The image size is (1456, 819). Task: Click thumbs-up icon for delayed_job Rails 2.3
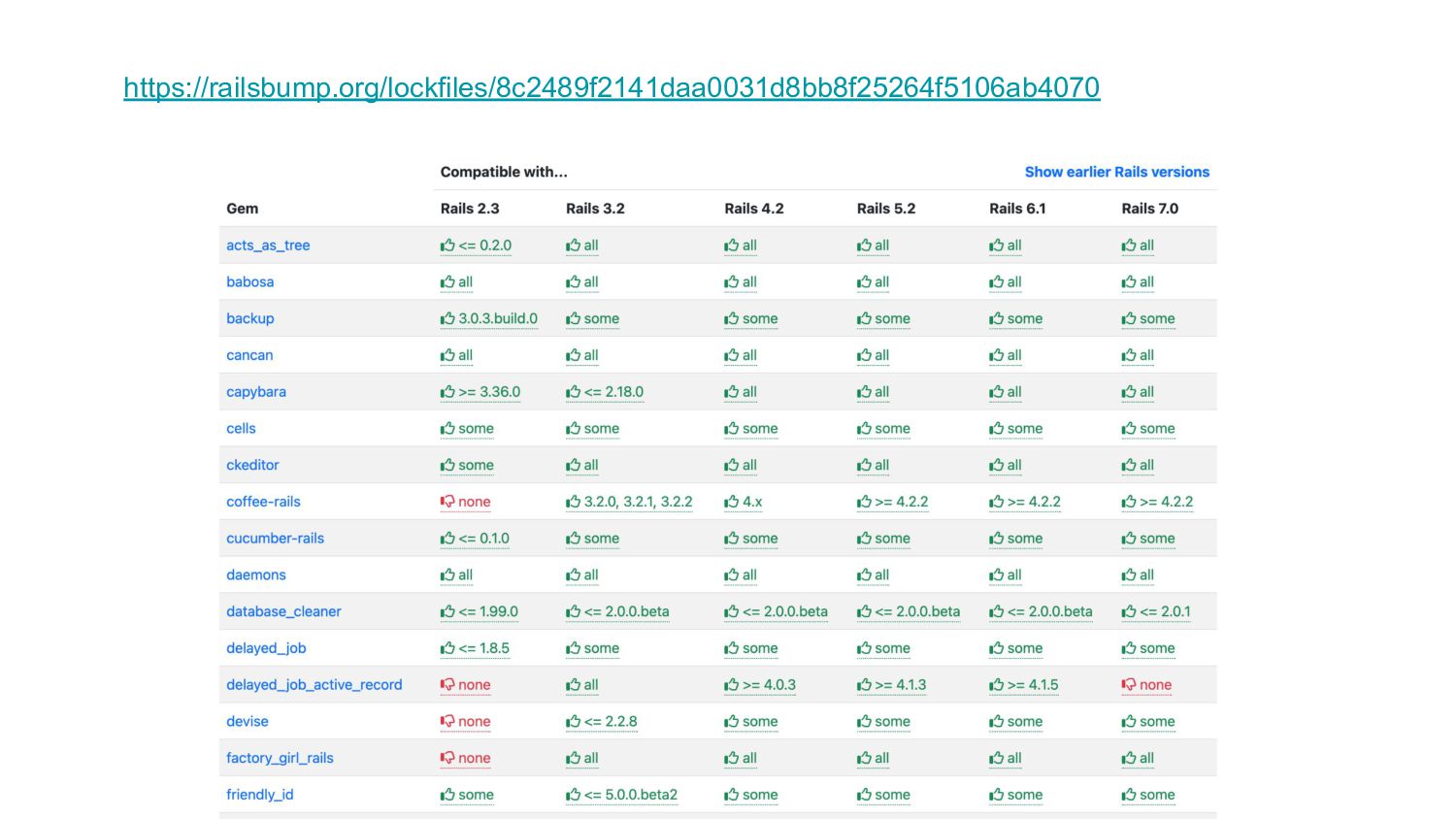[447, 648]
